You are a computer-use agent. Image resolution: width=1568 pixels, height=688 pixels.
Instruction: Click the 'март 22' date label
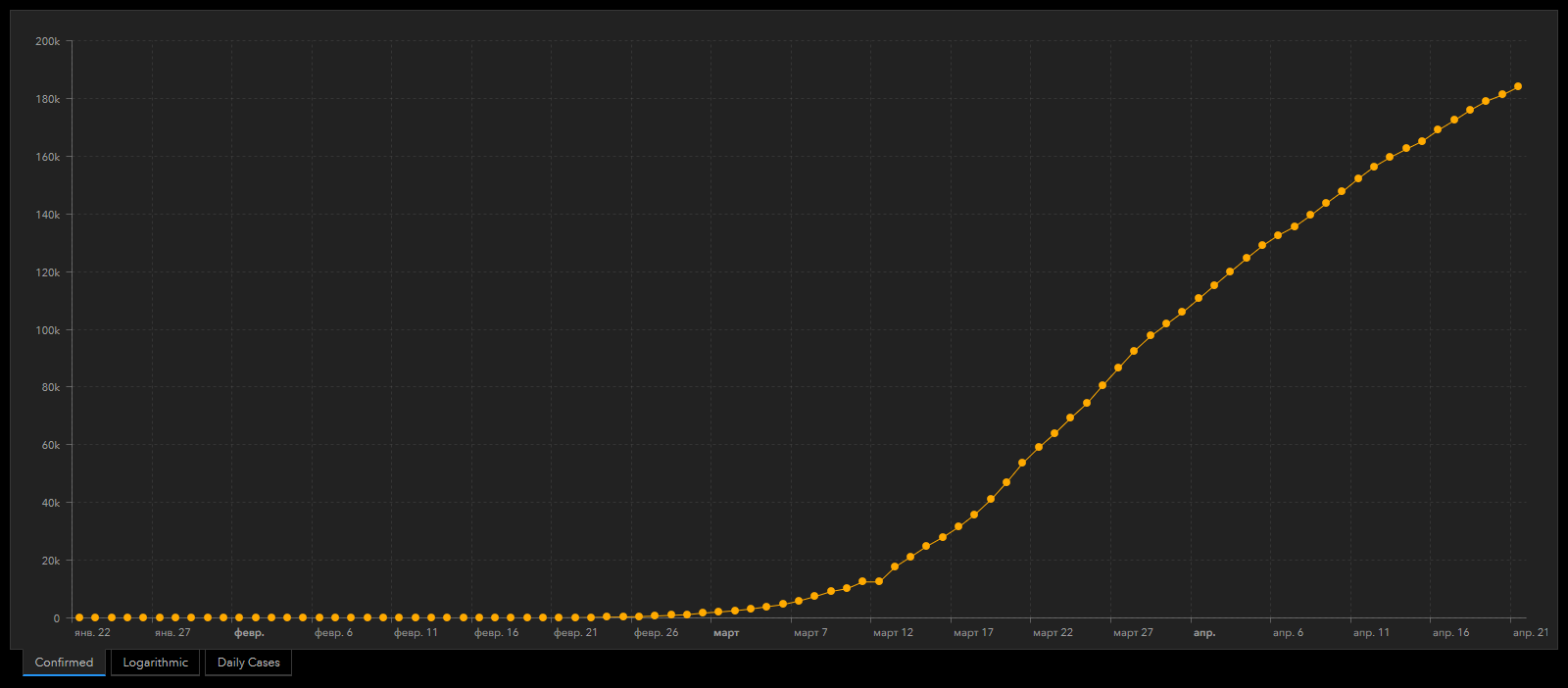1053,633
